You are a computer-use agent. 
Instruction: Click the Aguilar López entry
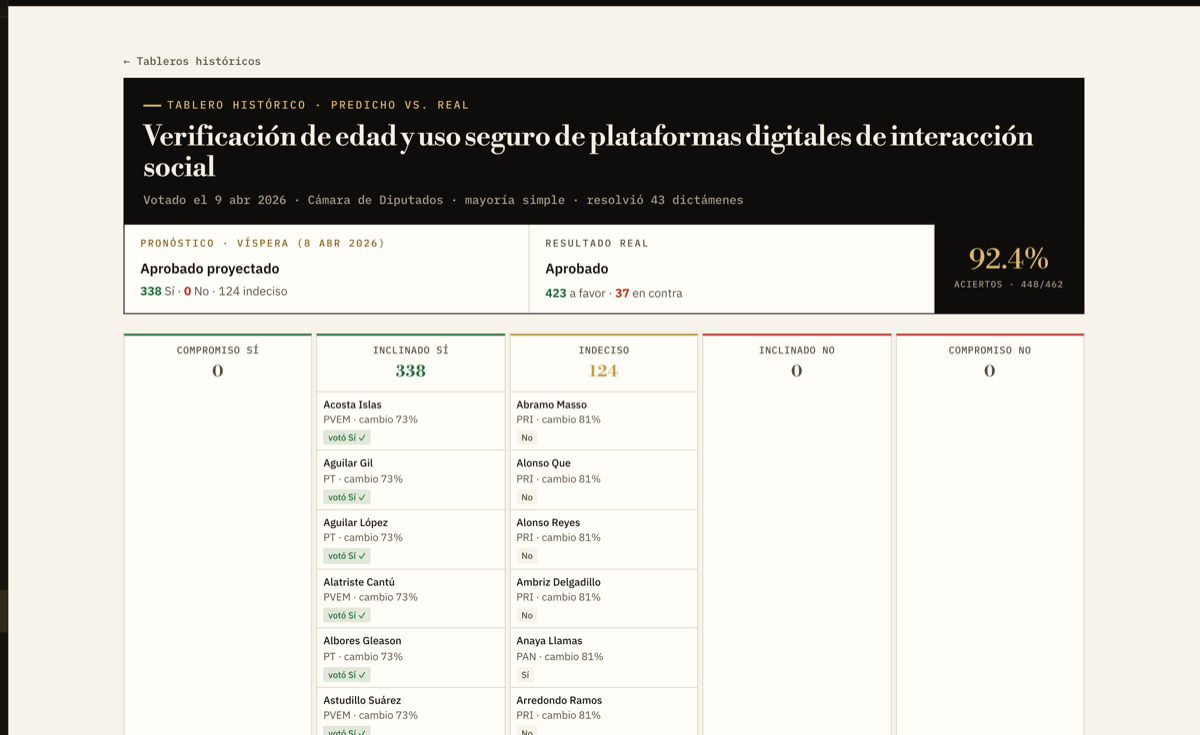pos(410,539)
